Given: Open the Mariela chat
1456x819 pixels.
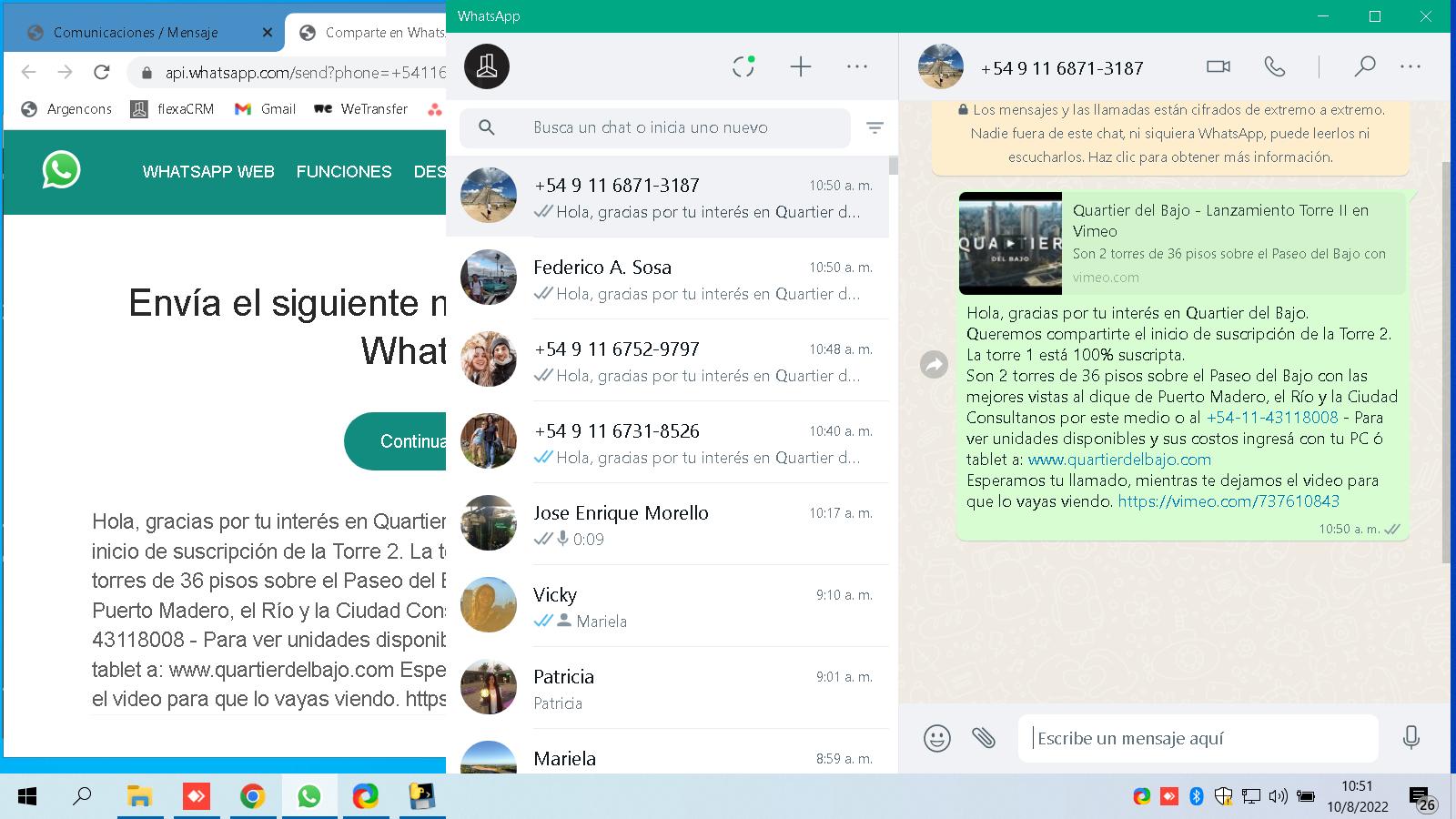Looking at the screenshot, I should 667,753.
